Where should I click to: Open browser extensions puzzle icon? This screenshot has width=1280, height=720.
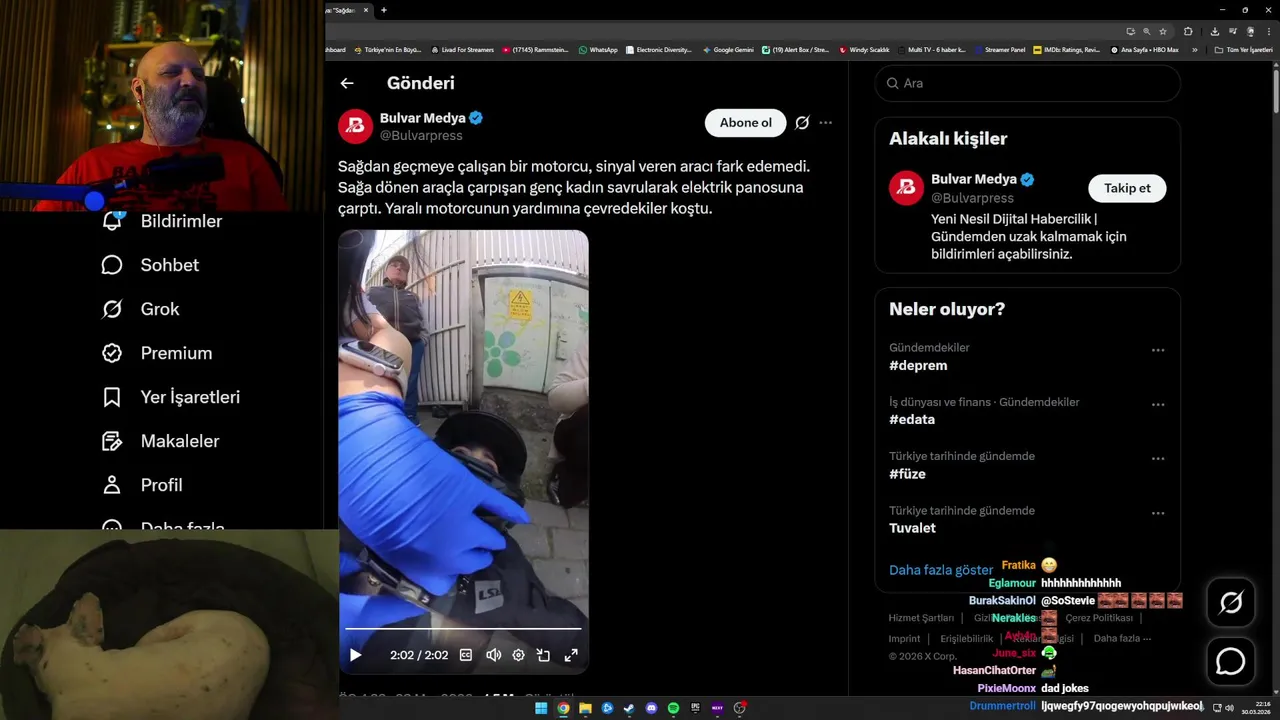(1188, 31)
